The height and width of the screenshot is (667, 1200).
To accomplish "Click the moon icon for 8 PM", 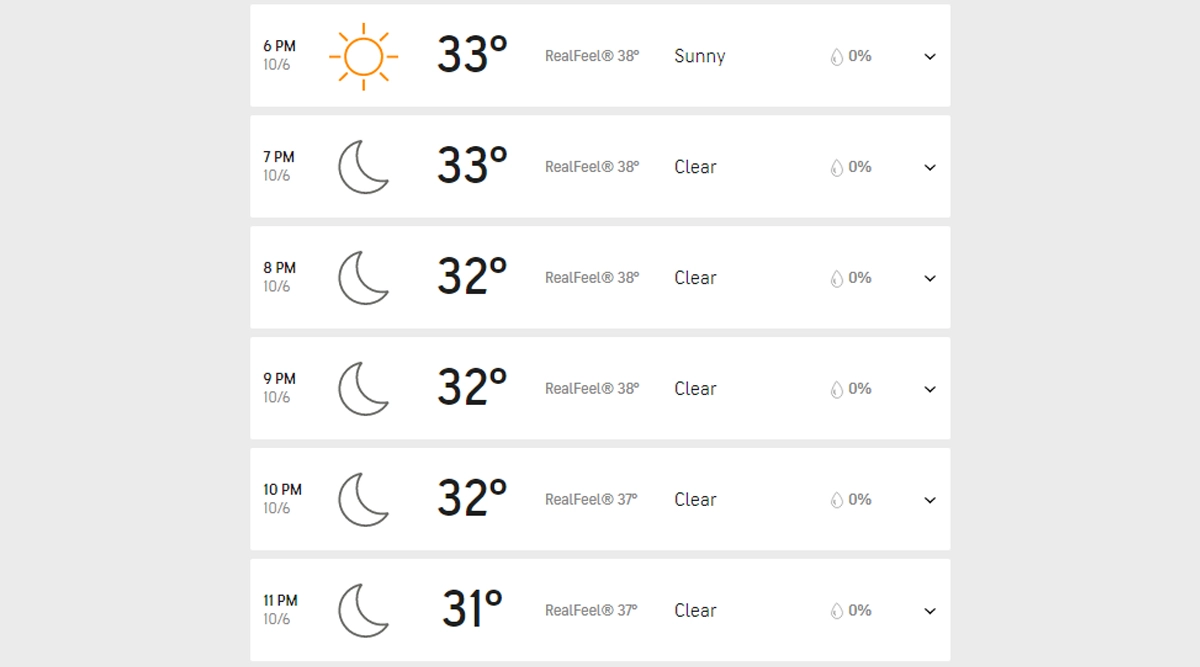I will click(363, 278).
